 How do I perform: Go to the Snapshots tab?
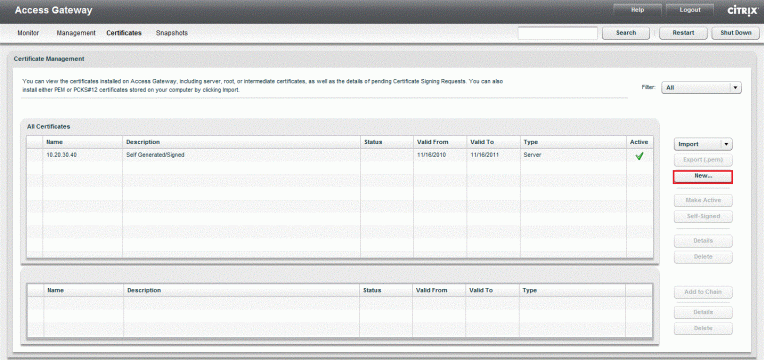[172, 33]
